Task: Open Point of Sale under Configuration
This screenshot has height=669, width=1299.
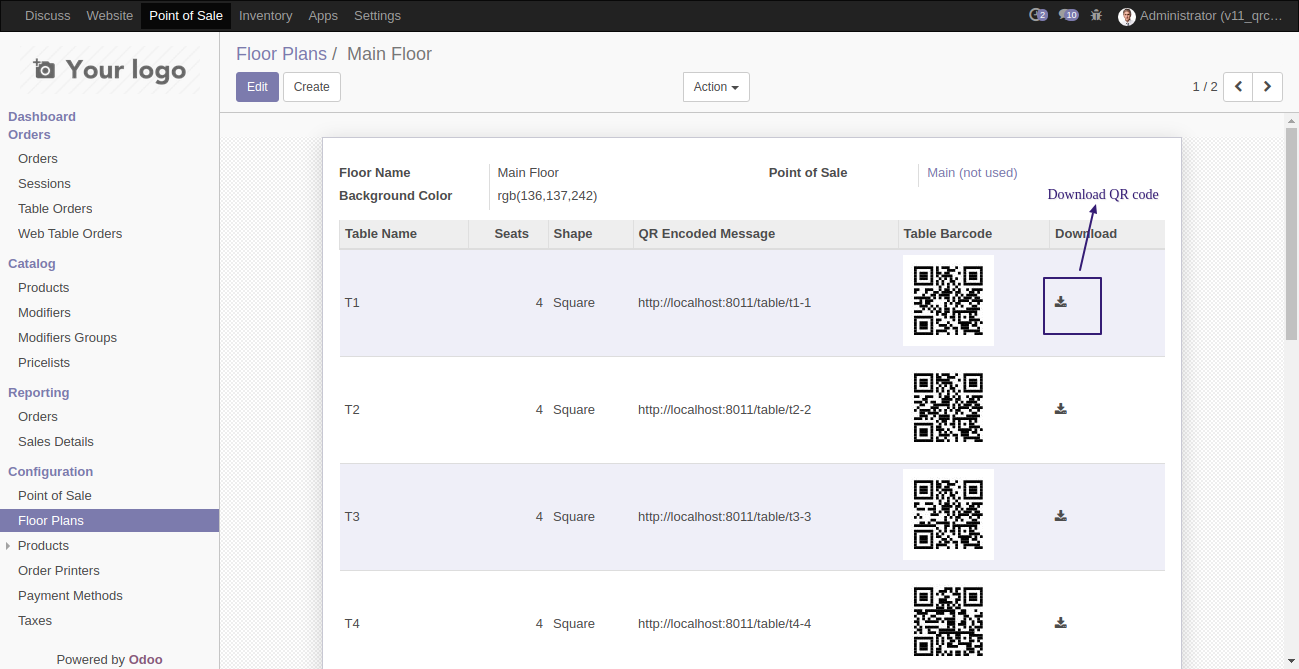Action: tap(54, 496)
